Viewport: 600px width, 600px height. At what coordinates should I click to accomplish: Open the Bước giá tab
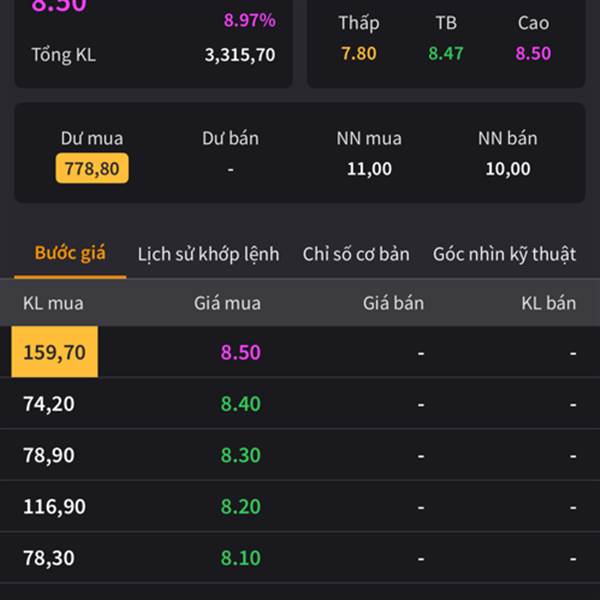70,253
